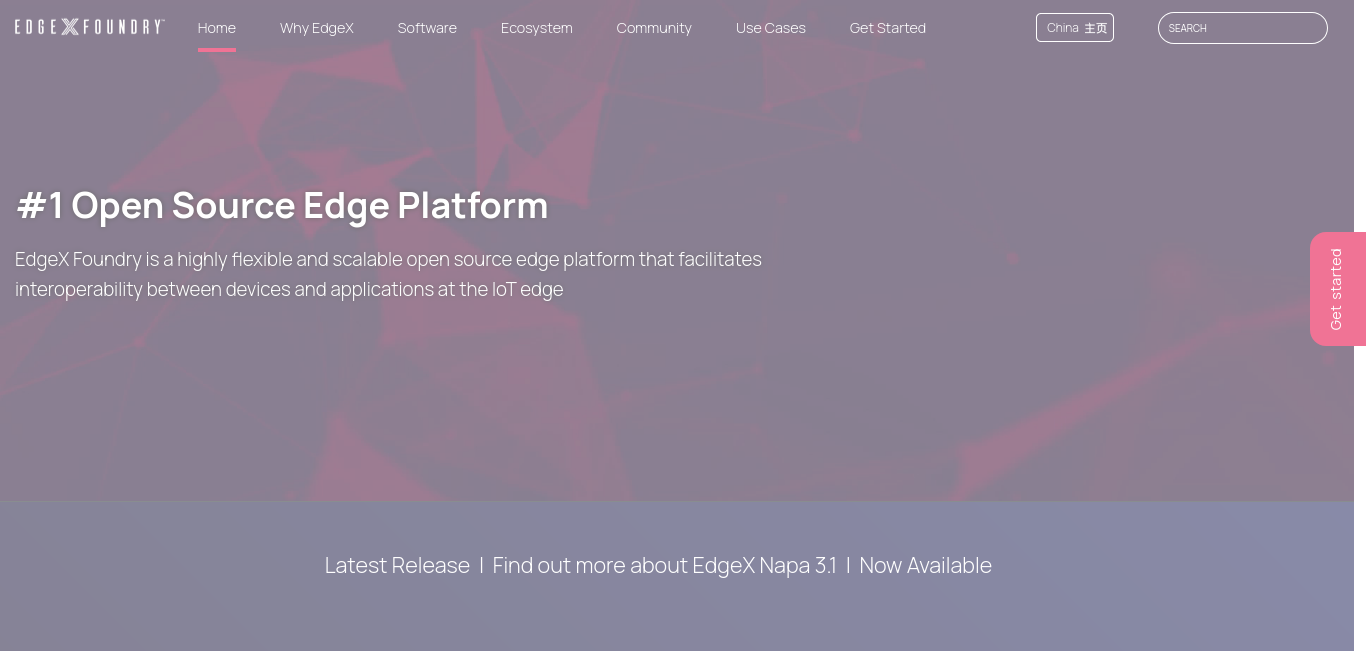
Task: Click the EdgeX Foundry description paragraph
Action: [388, 274]
